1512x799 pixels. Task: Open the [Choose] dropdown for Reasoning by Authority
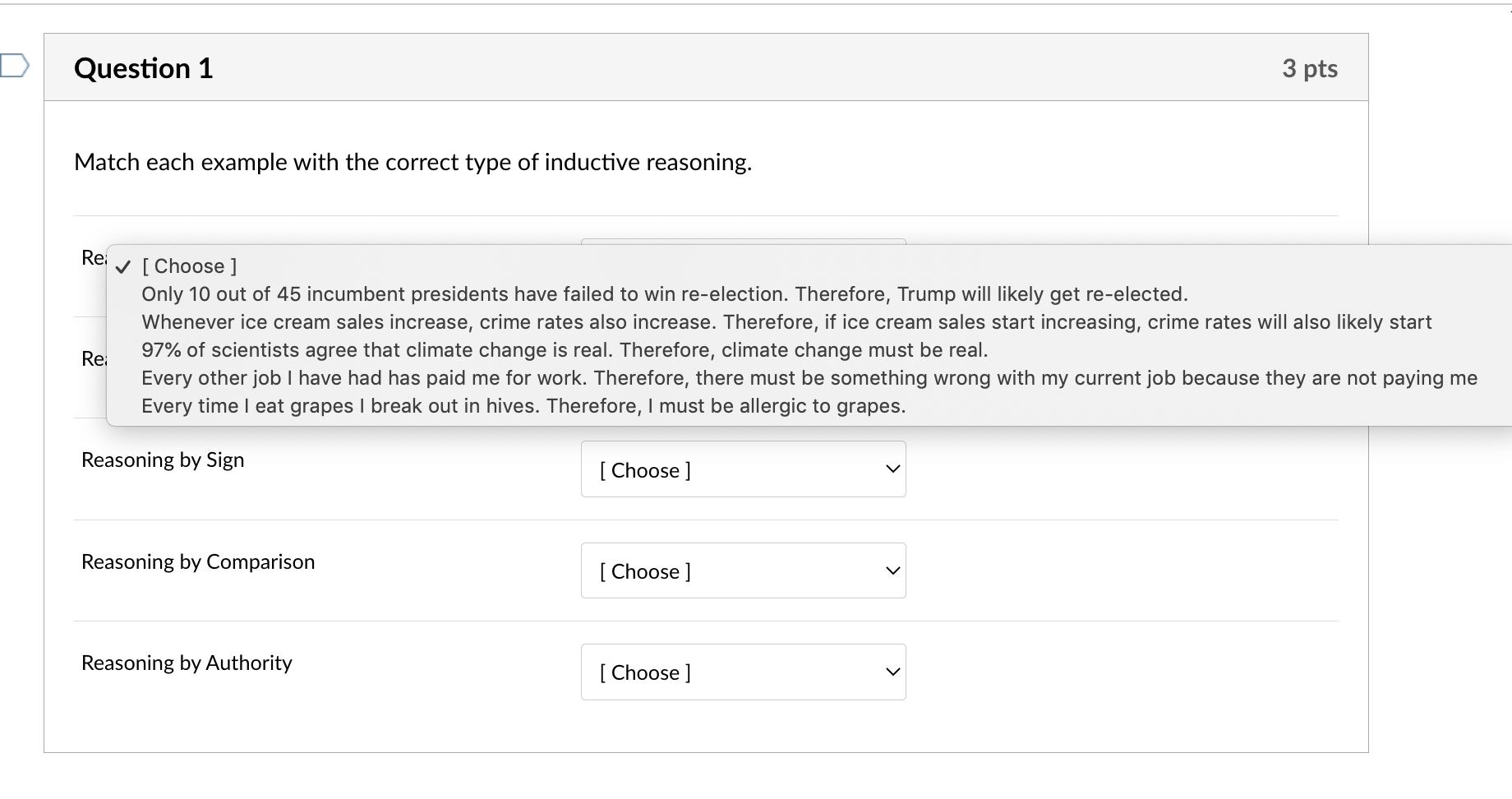coord(742,671)
